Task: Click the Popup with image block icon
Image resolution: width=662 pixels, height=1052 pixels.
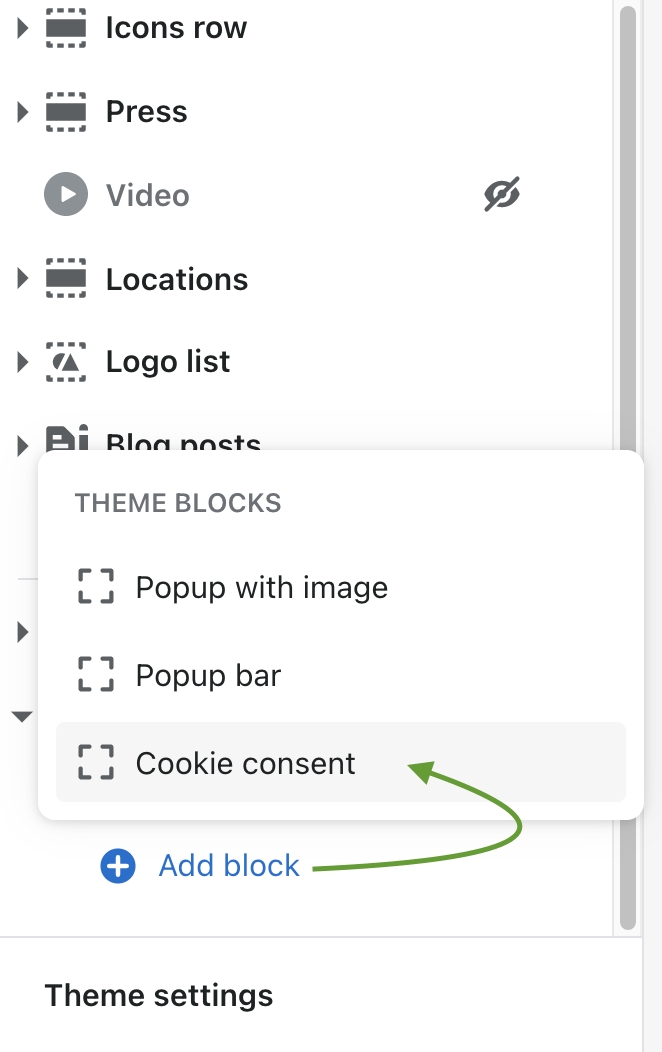Action: pyautogui.click(x=96, y=587)
